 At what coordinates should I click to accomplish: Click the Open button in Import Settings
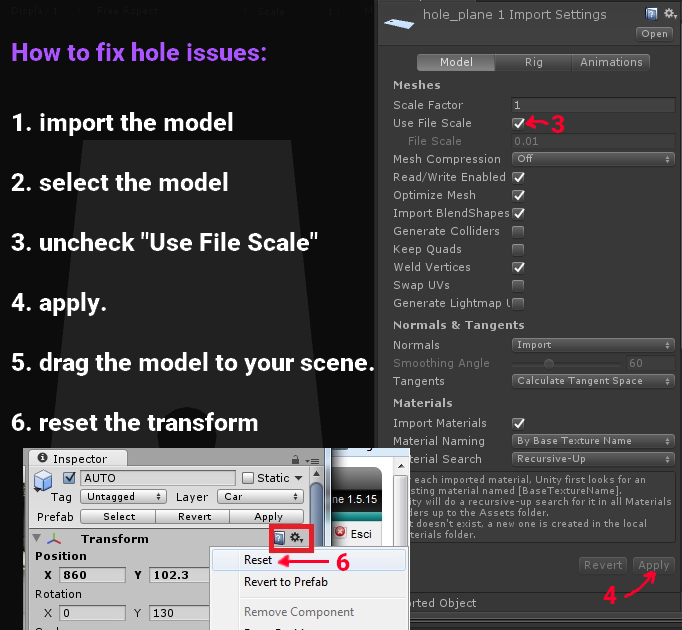pyautogui.click(x=654, y=34)
